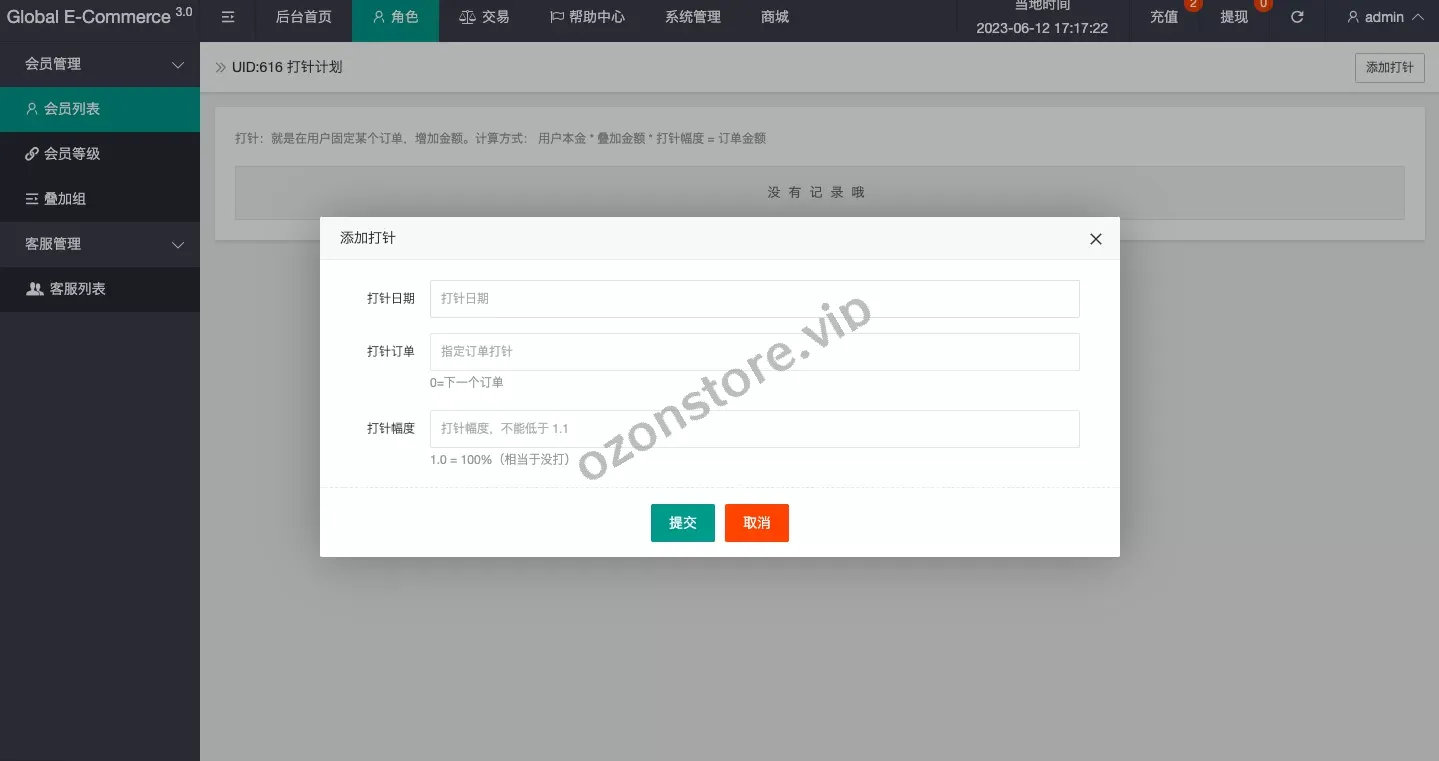Open 叠加组 in the sidebar
The width and height of the screenshot is (1439, 761).
coord(65,199)
